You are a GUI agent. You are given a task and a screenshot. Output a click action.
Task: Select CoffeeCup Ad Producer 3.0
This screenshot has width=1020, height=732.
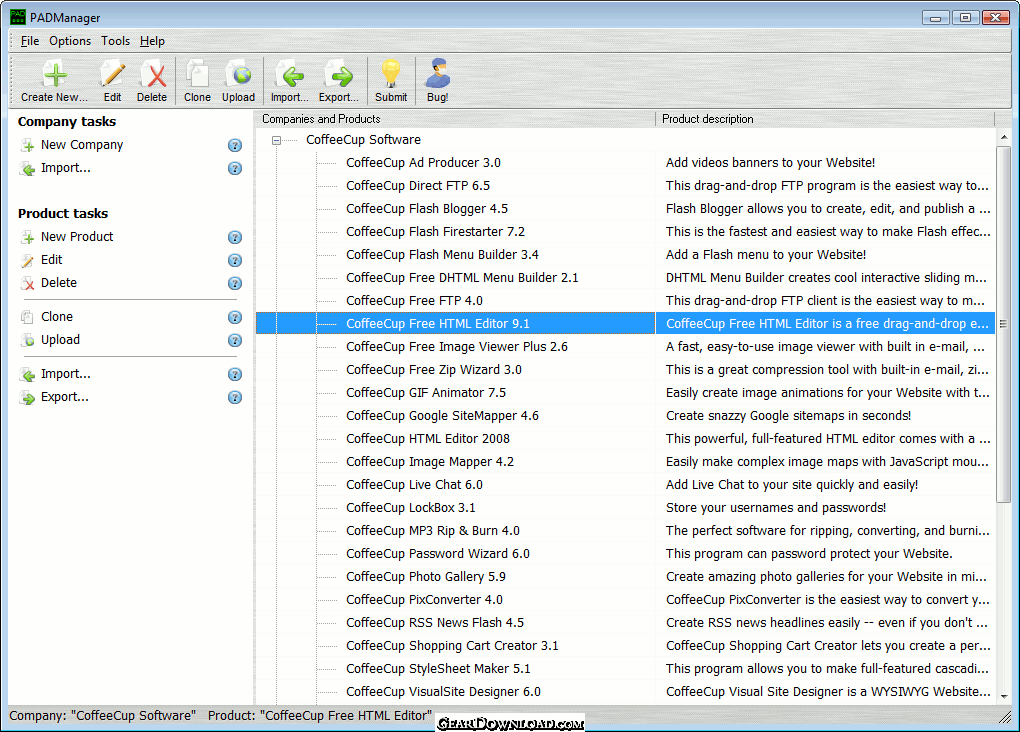coord(423,163)
